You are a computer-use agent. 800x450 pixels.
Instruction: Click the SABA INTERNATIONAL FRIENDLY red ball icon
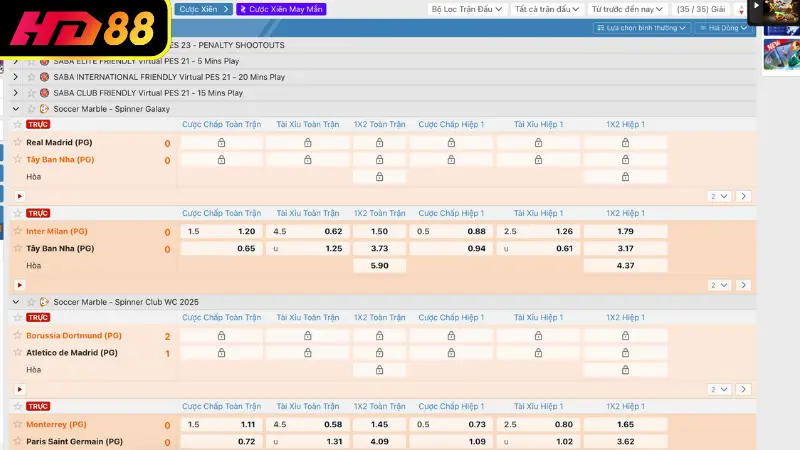pos(44,77)
